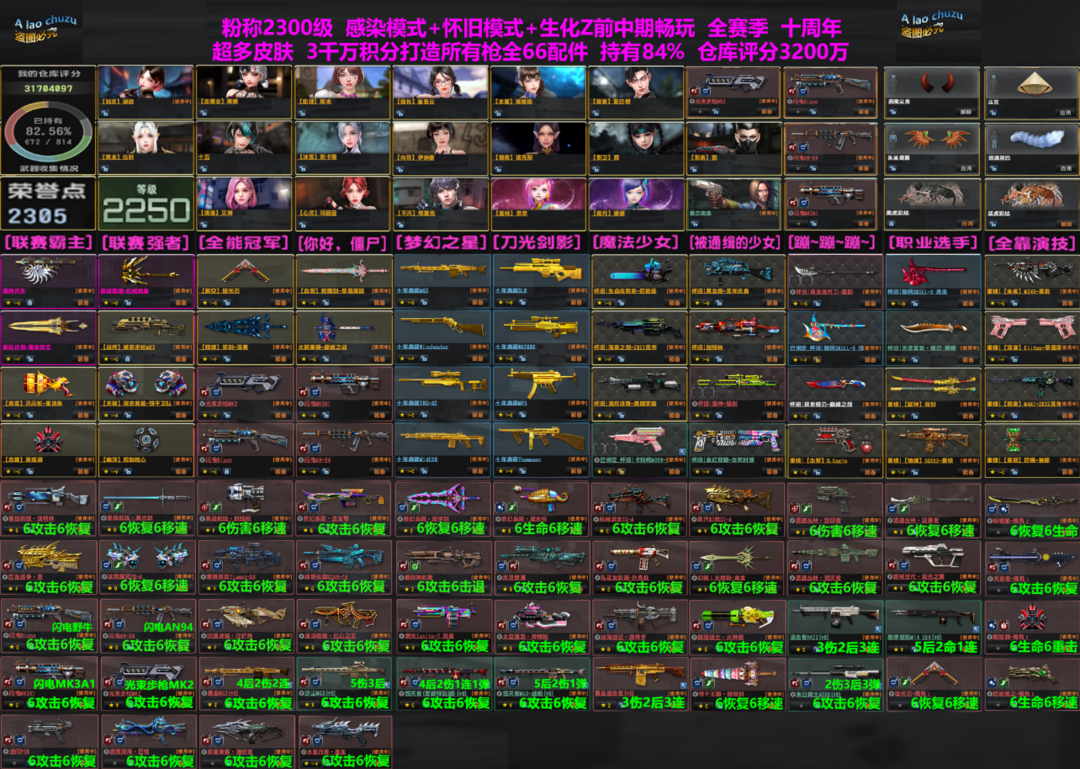Click the [职业选手] title label
1080x769 pixels.
[932, 243]
